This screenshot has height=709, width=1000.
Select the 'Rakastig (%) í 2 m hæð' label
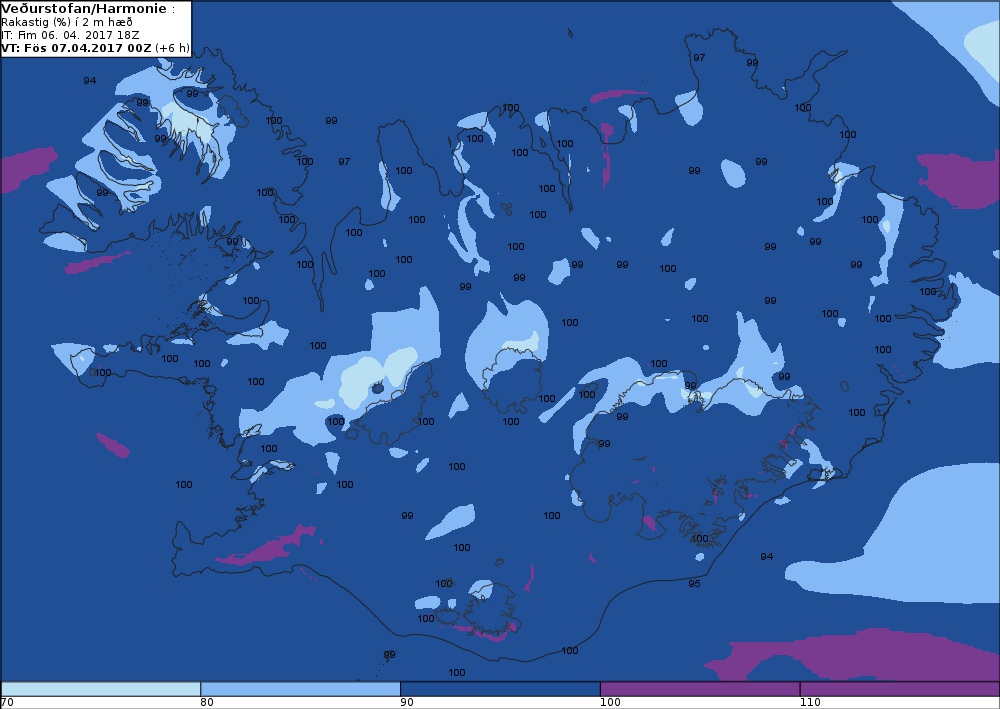pyautogui.click(x=67, y=22)
